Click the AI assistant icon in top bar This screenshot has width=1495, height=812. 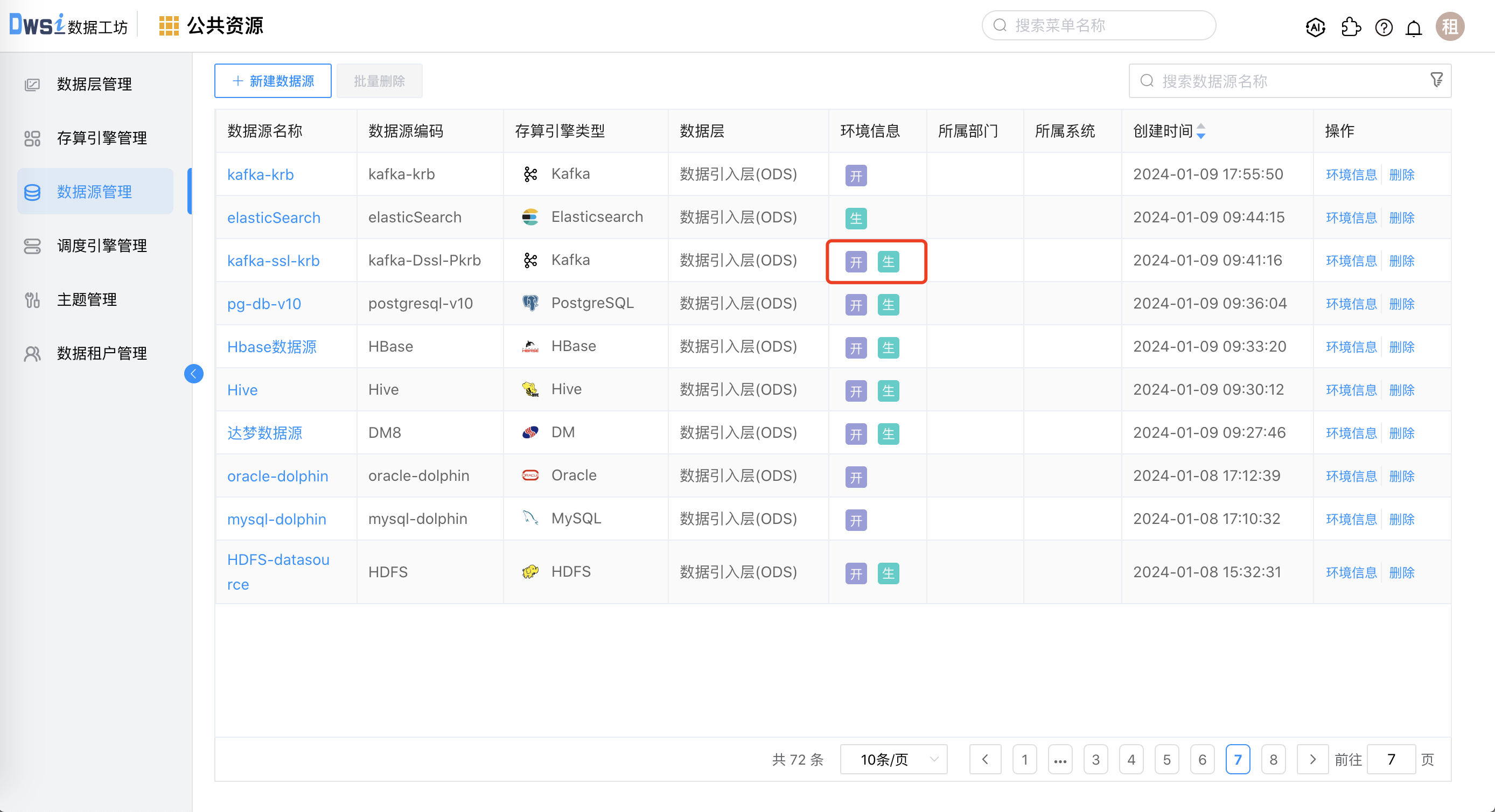[1315, 27]
